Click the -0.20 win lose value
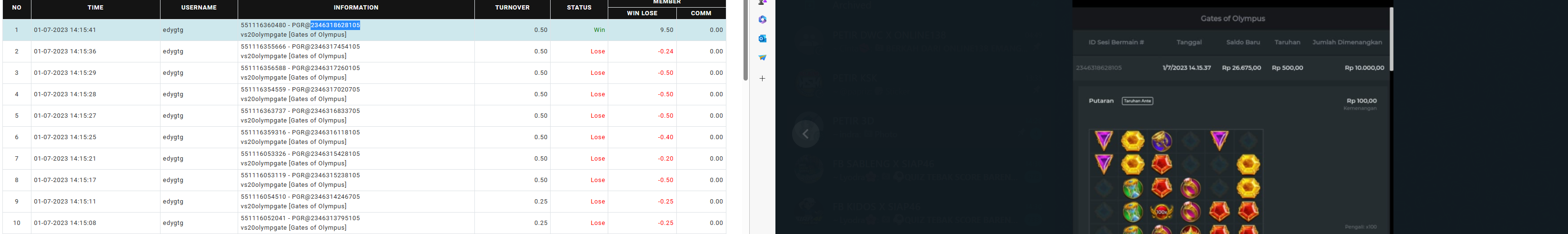Screen dimensions: 1568x234 [x=665, y=158]
